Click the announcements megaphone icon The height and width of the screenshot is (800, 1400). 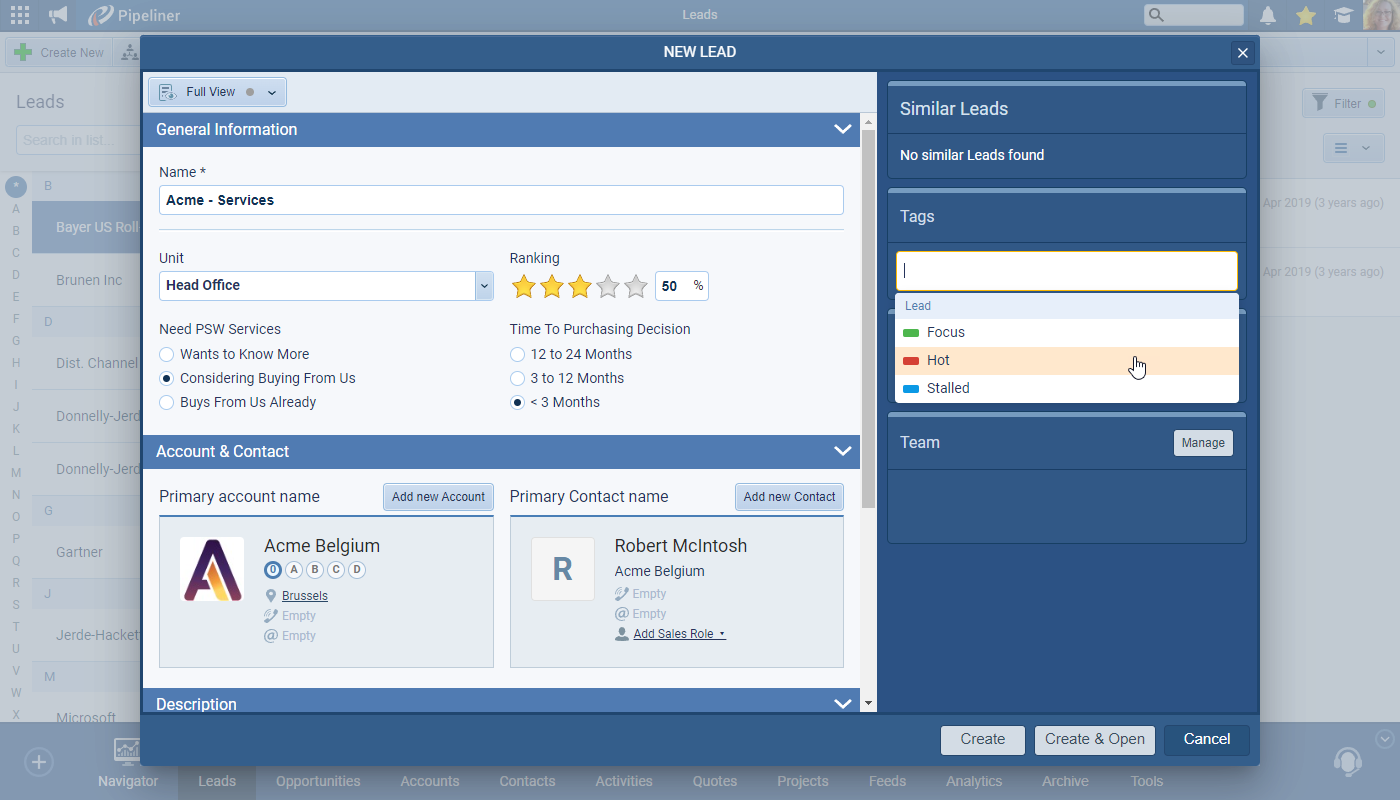58,15
